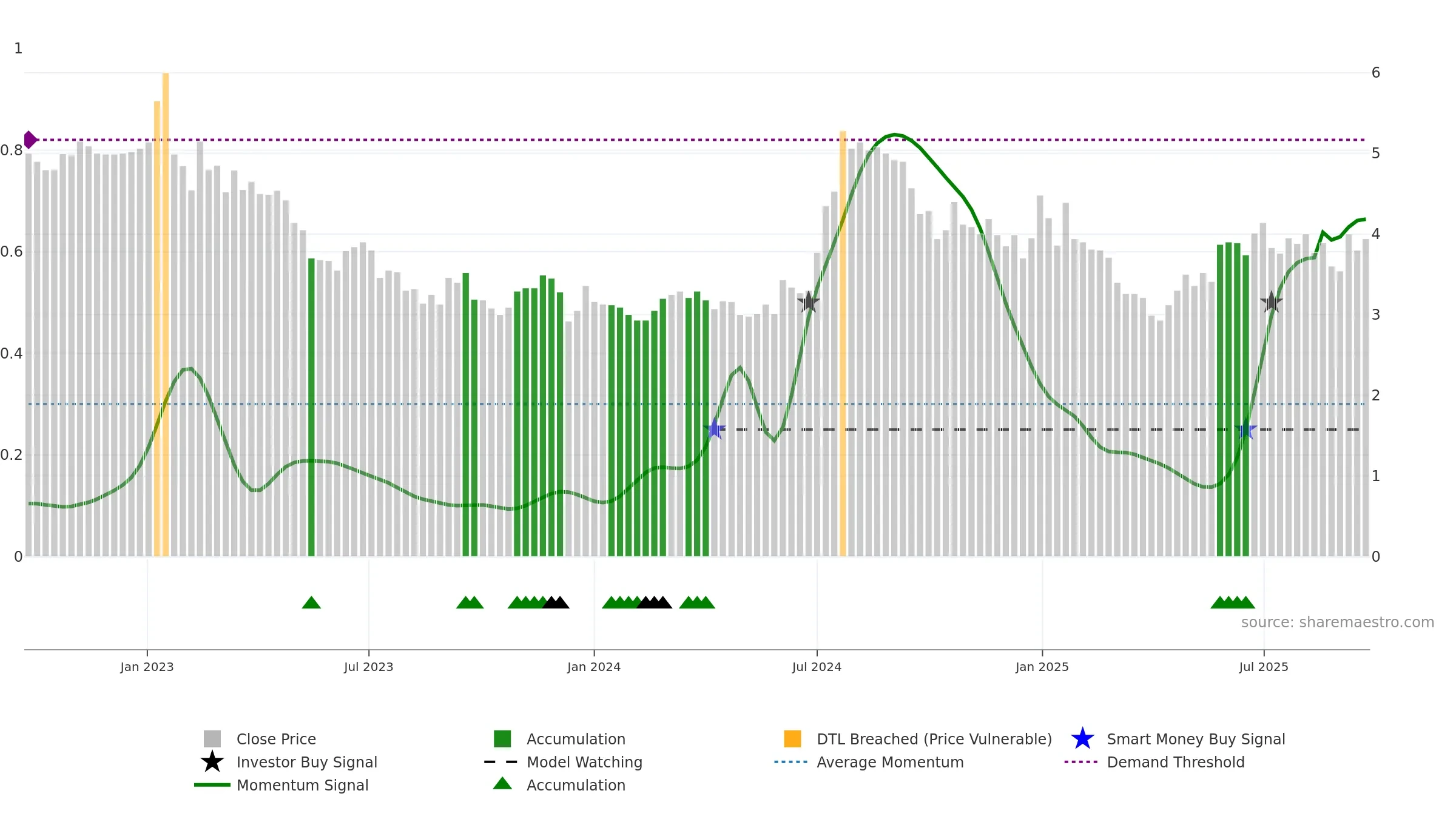Screen dimensions: 1456x819
Task: Click the tall orange DTL Breached bar near Jan 2023
Action: 165,314
